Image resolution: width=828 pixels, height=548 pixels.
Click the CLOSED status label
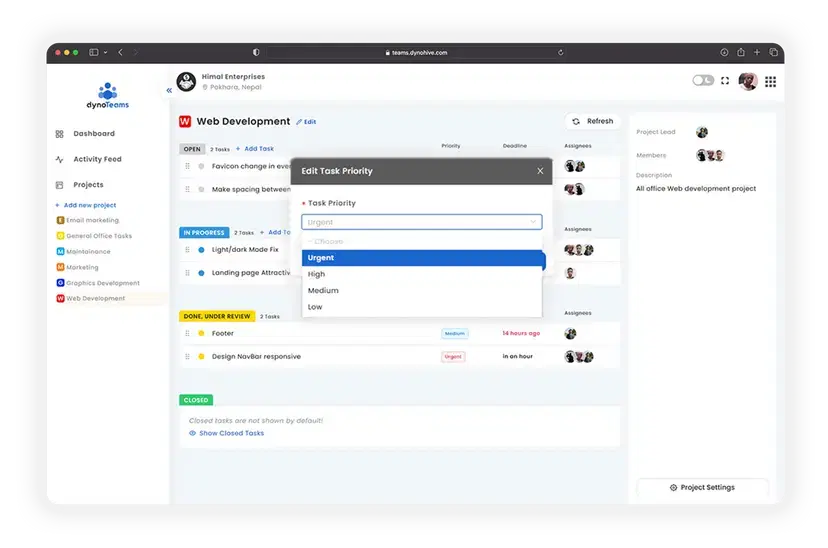pos(196,400)
